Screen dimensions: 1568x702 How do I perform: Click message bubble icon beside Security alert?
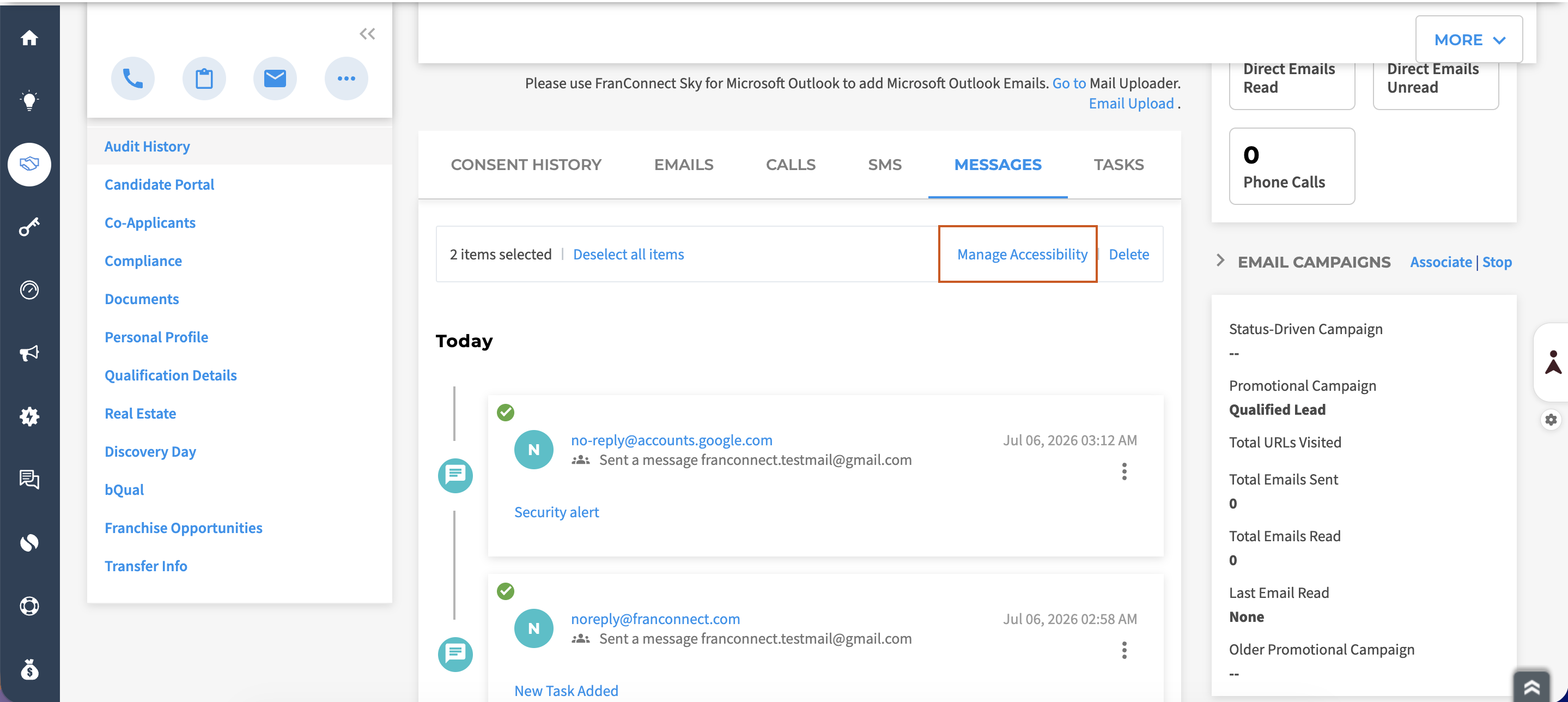[455, 475]
